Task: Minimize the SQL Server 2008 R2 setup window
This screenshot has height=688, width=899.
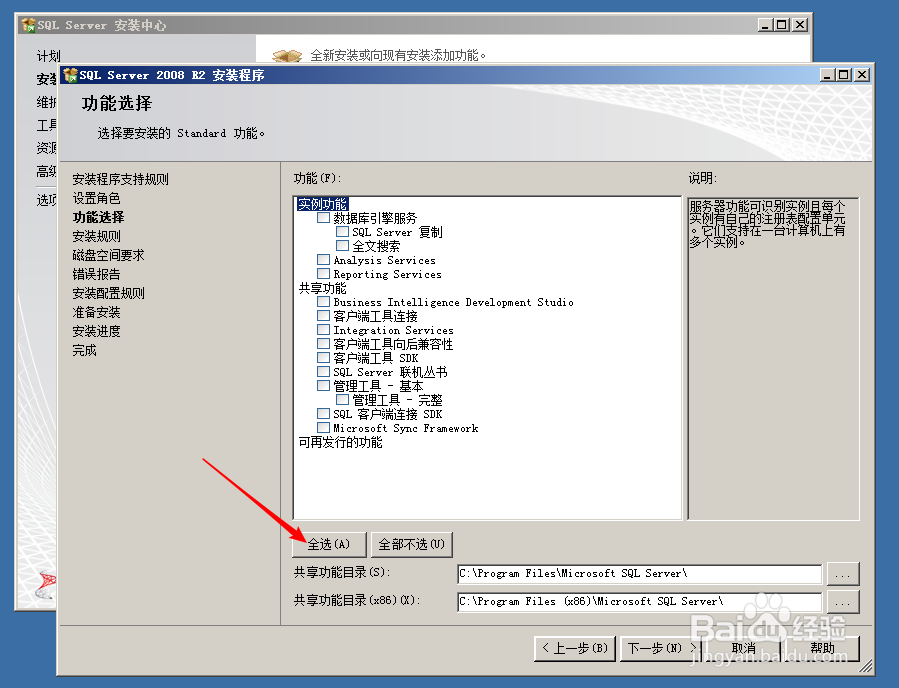Action: (x=827, y=75)
